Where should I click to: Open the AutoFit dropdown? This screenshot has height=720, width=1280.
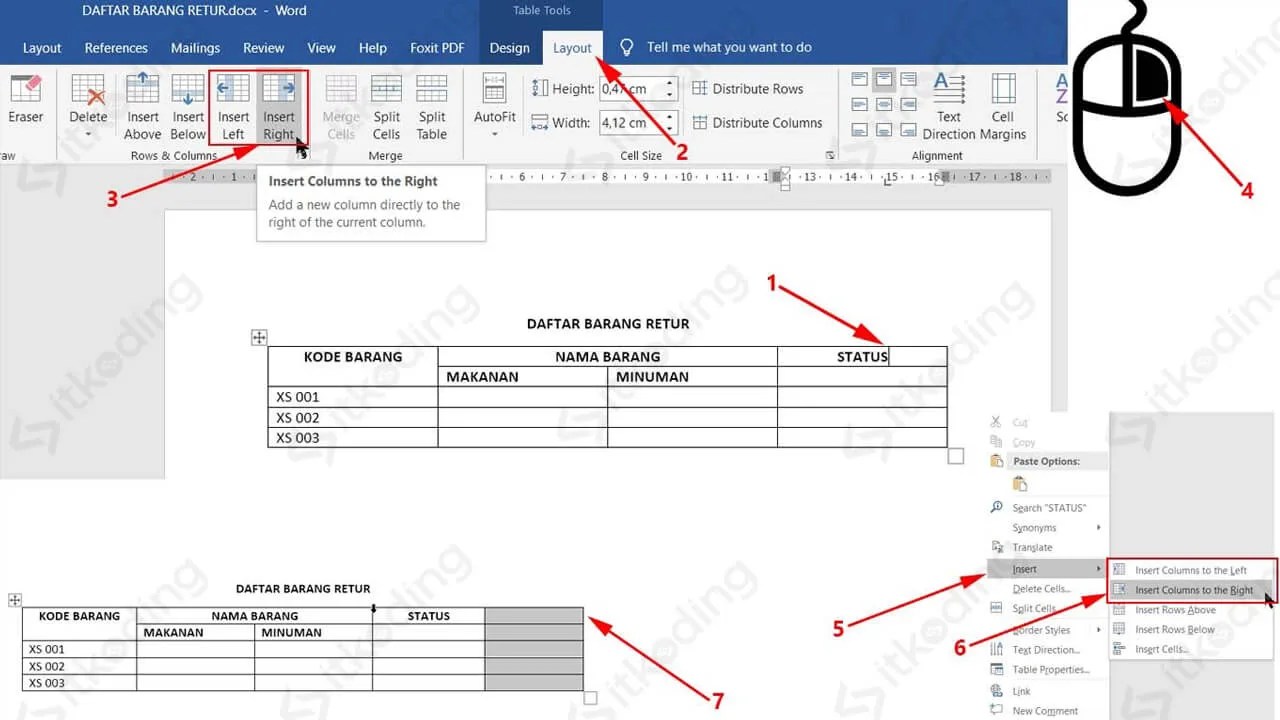(494, 107)
